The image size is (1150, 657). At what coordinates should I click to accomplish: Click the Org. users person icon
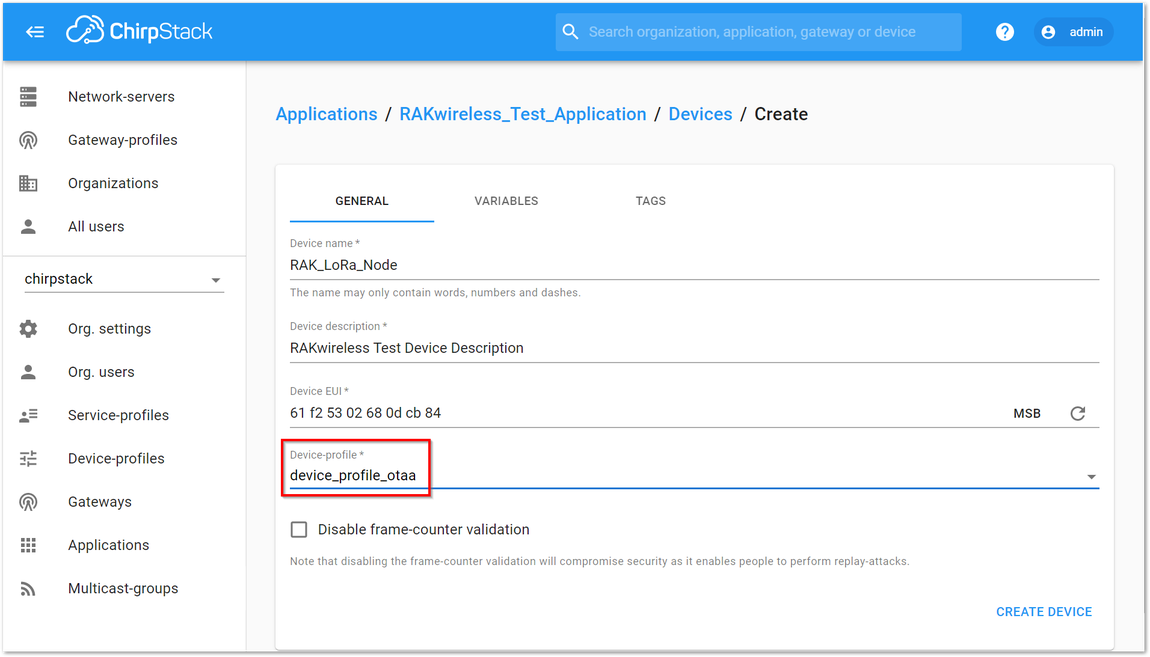(x=29, y=372)
